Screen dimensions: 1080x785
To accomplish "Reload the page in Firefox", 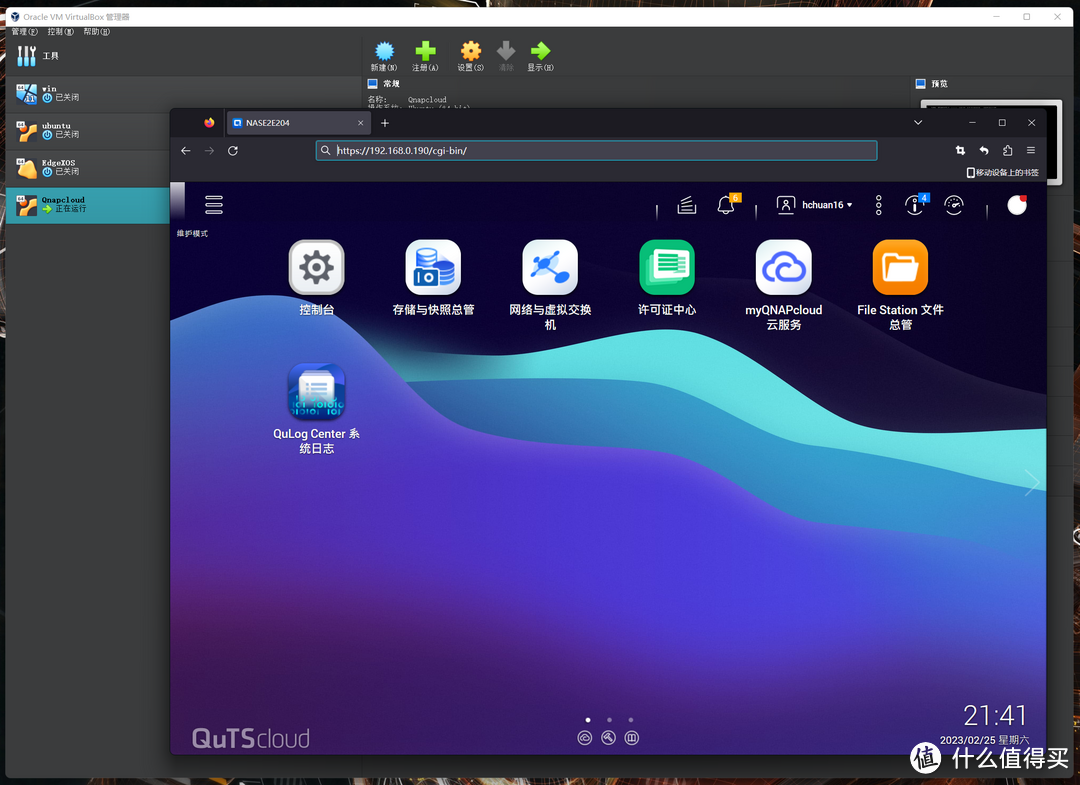I will point(233,150).
